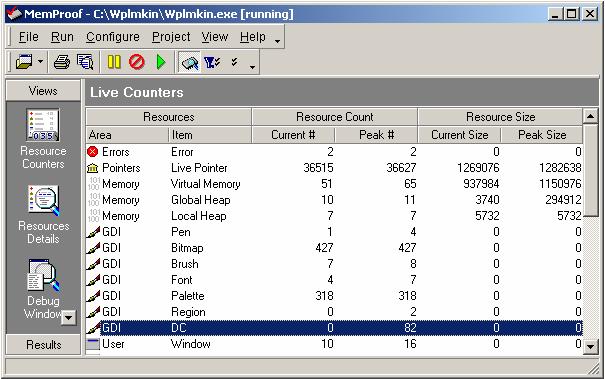605x379 pixels.
Task: Click the Resource Count group header
Action: pyautogui.click(x=335, y=117)
